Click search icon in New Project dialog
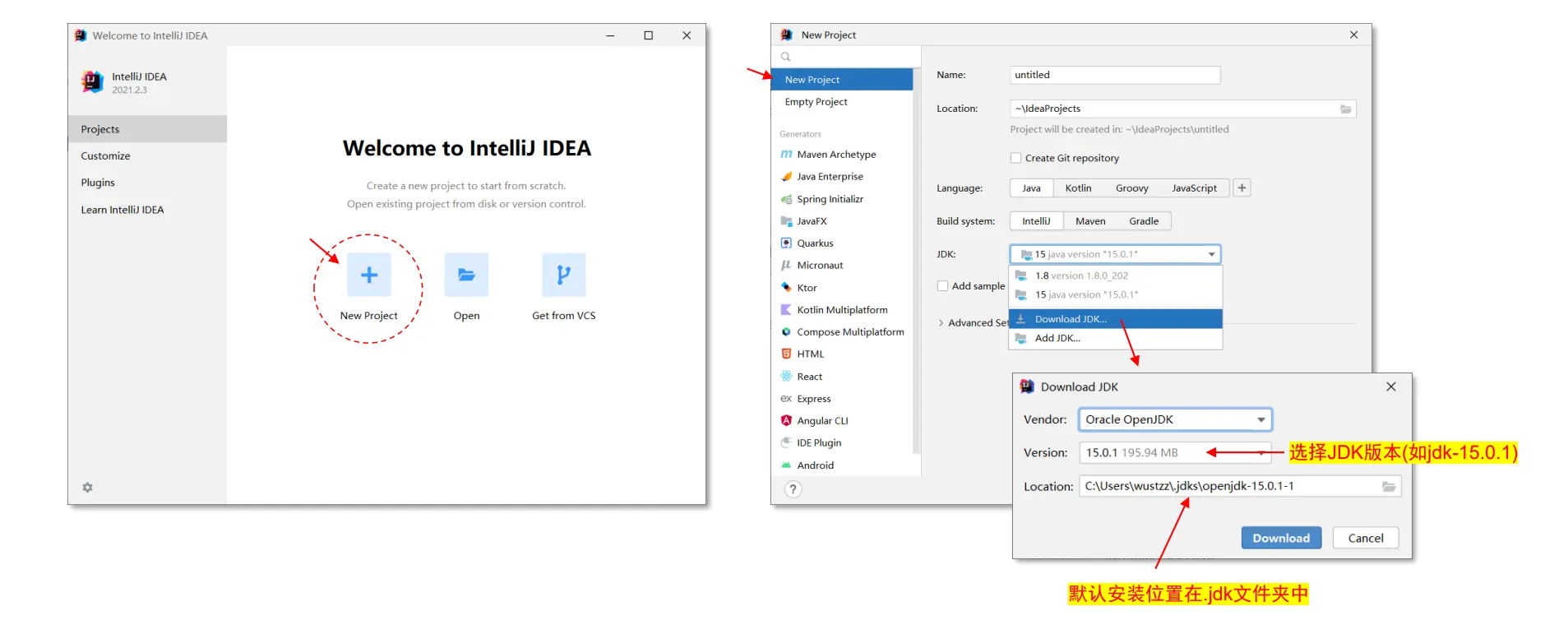 785,57
